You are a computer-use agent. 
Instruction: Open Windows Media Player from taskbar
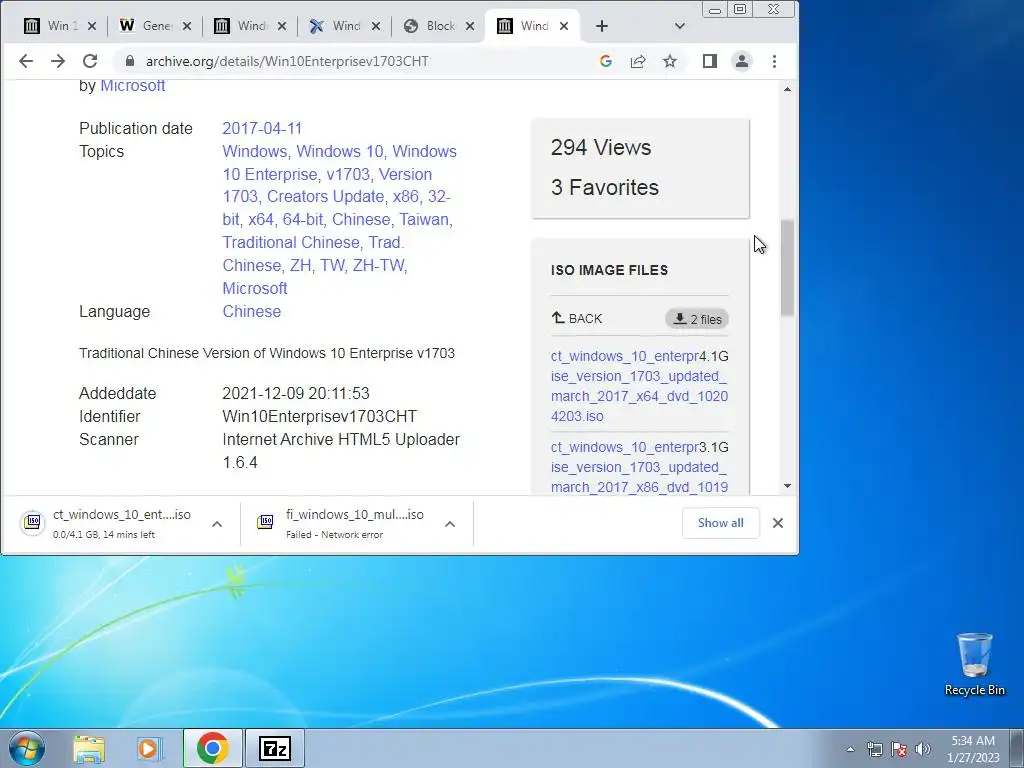(x=149, y=748)
